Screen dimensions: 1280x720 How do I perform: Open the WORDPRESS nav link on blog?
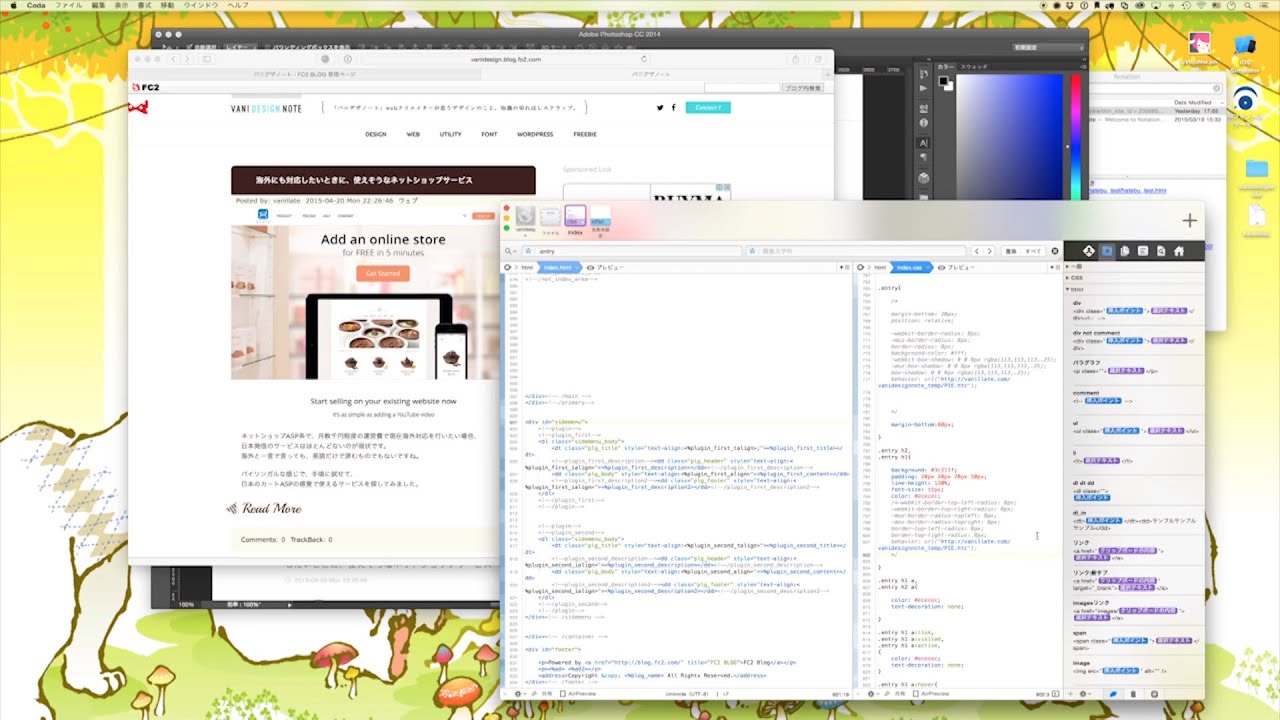point(535,134)
